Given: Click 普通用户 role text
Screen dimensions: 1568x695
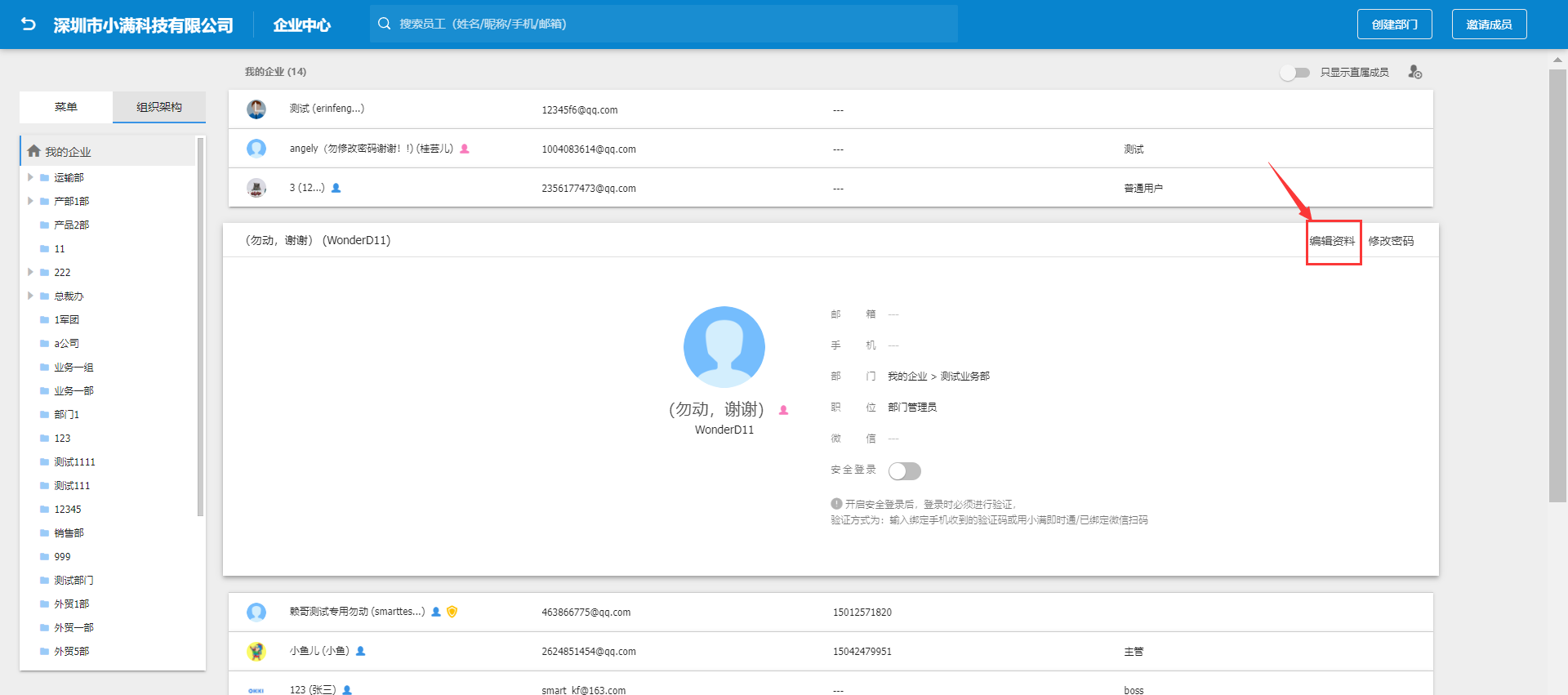Looking at the screenshot, I should 1143,189.
